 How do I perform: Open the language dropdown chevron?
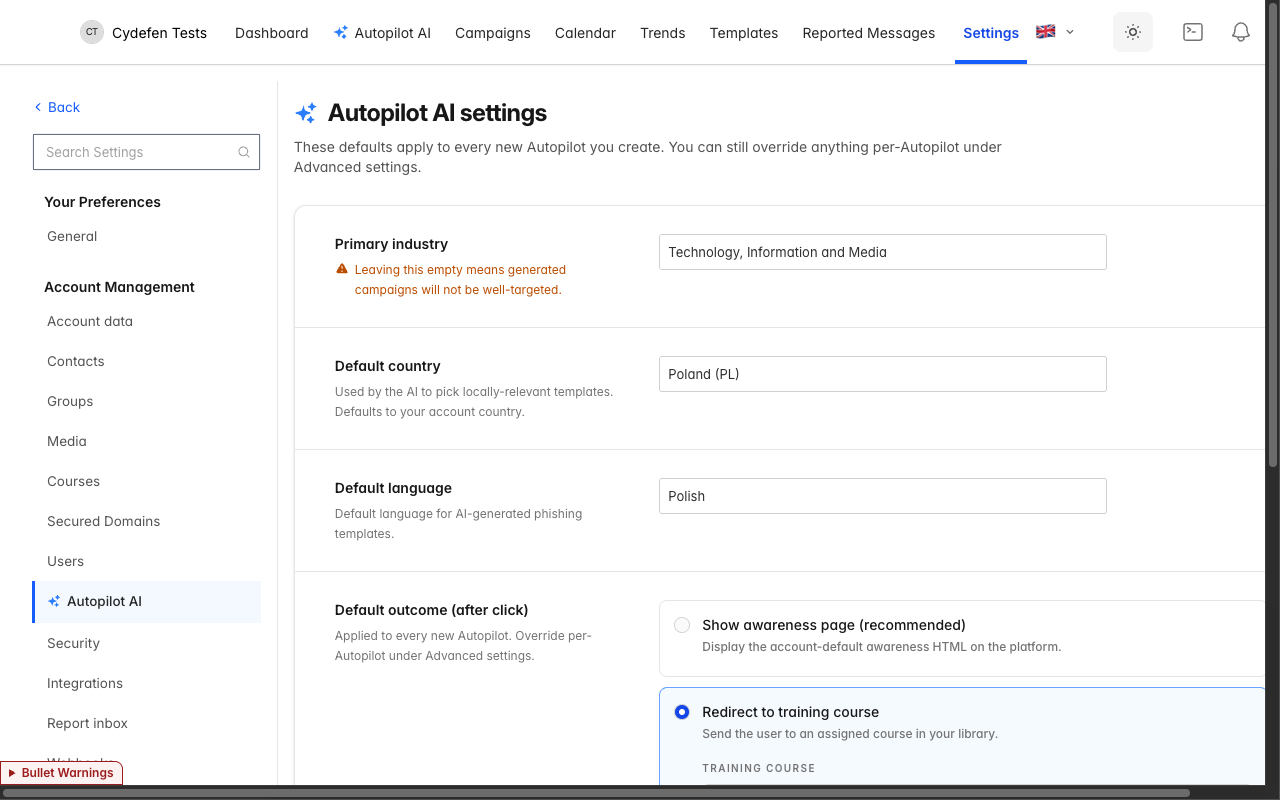[x=1070, y=32]
